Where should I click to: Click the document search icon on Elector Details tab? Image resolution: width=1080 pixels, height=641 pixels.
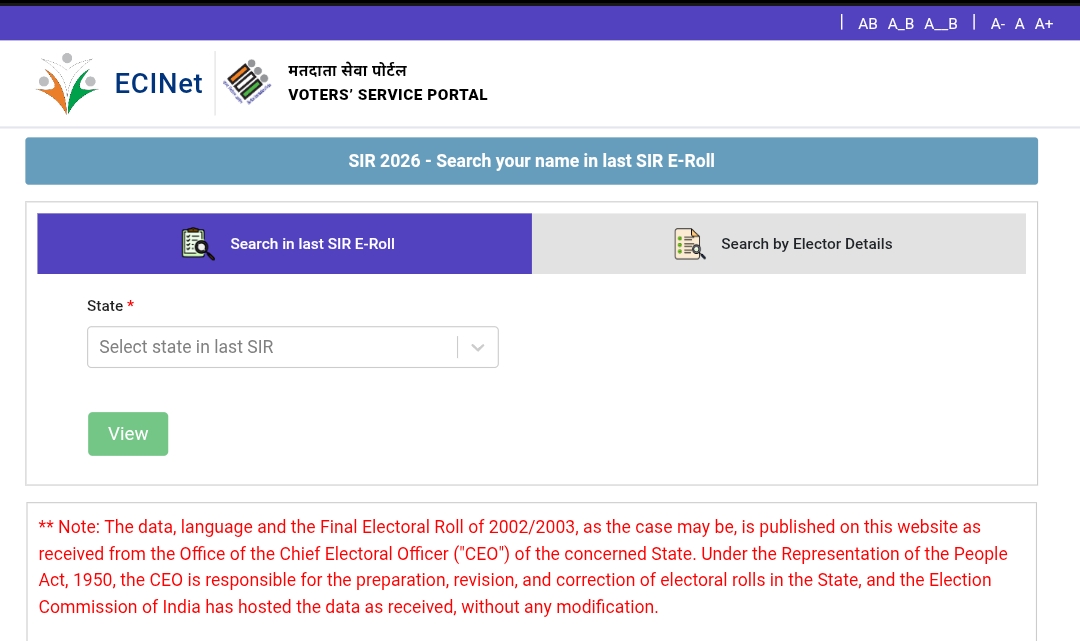tap(689, 244)
